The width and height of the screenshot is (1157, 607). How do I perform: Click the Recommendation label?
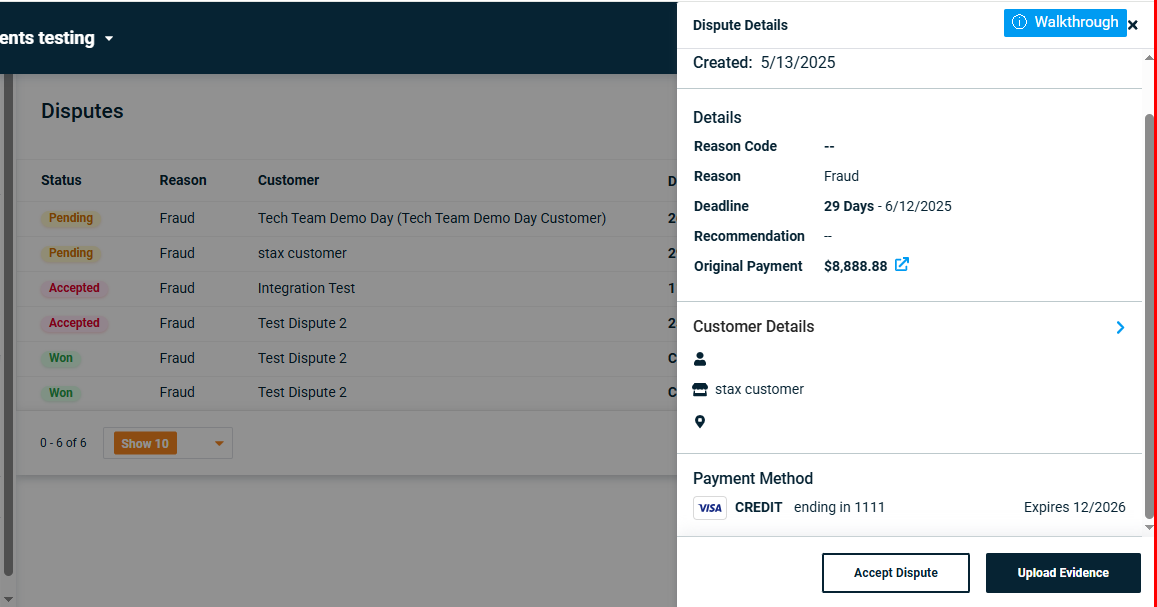tap(749, 236)
